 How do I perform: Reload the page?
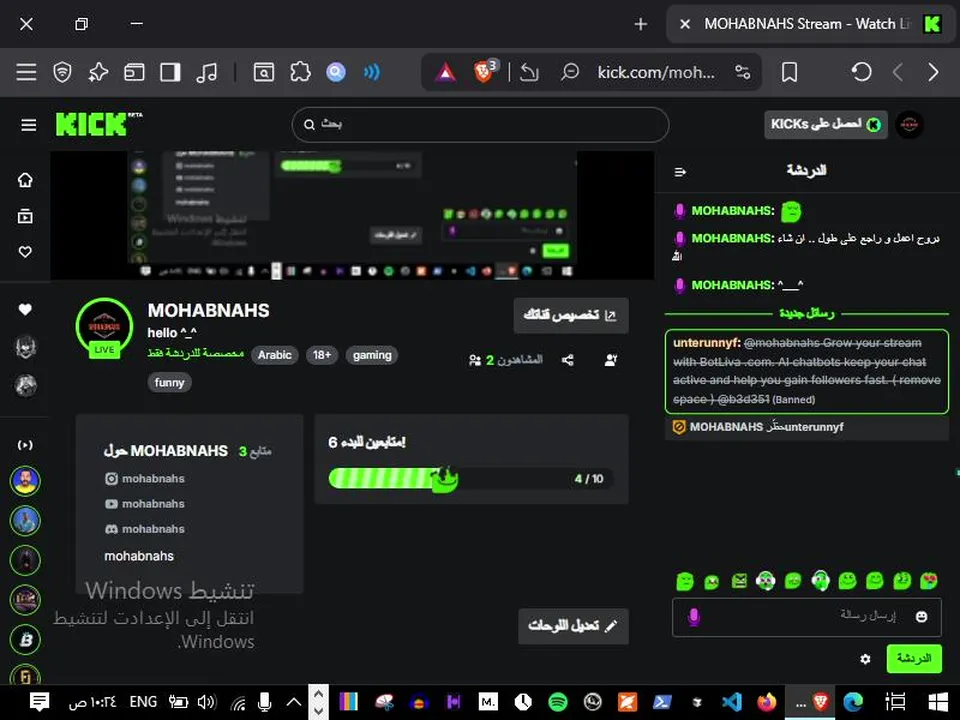[x=861, y=72]
